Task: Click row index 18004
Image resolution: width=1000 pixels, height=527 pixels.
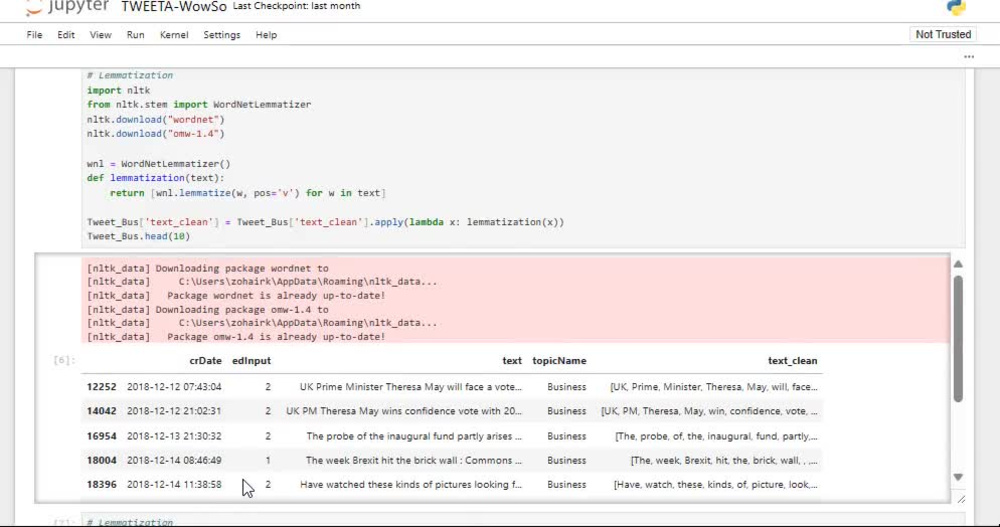Action: click(x=101, y=460)
